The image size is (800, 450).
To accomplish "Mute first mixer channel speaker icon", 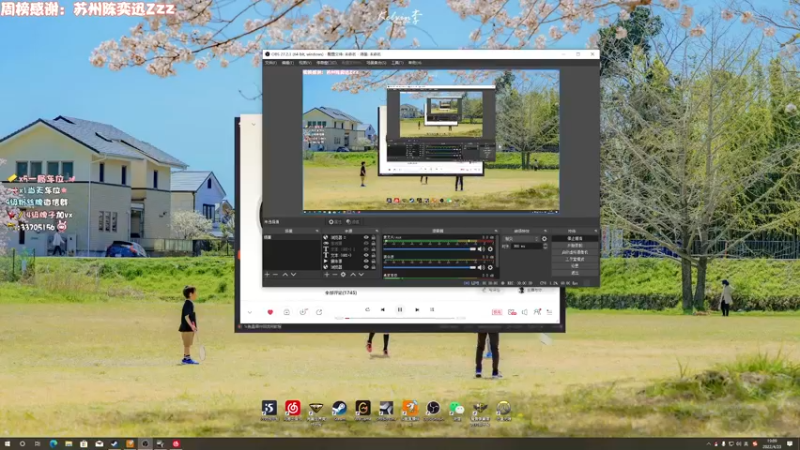I will pos(481,249).
